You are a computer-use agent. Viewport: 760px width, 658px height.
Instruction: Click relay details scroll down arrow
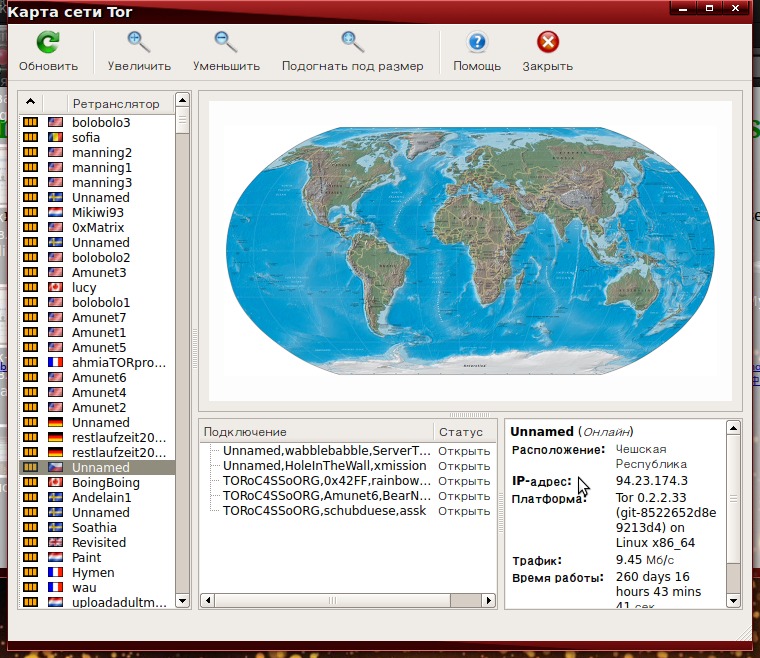click(733, 601)
